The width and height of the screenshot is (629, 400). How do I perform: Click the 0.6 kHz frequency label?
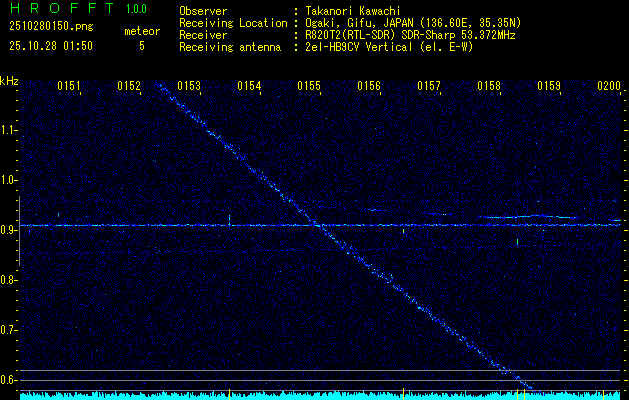8,380
